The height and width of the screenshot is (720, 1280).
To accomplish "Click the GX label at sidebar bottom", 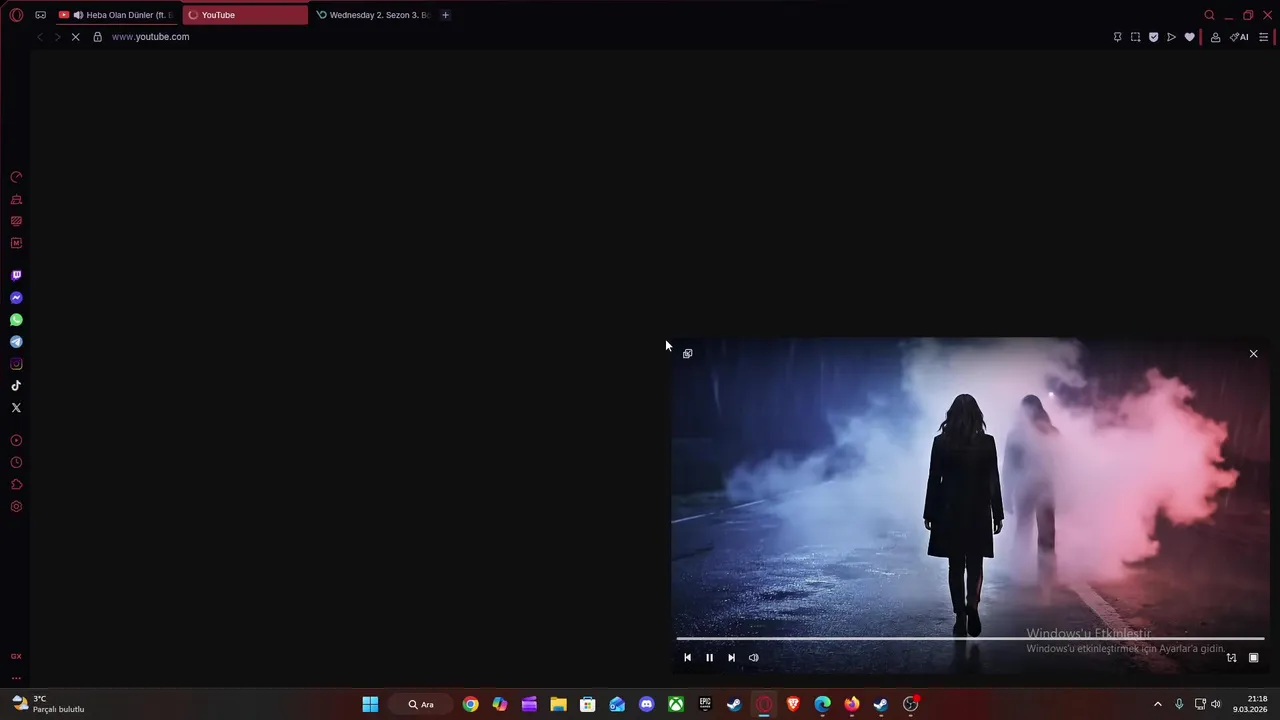I will (16, 656).
